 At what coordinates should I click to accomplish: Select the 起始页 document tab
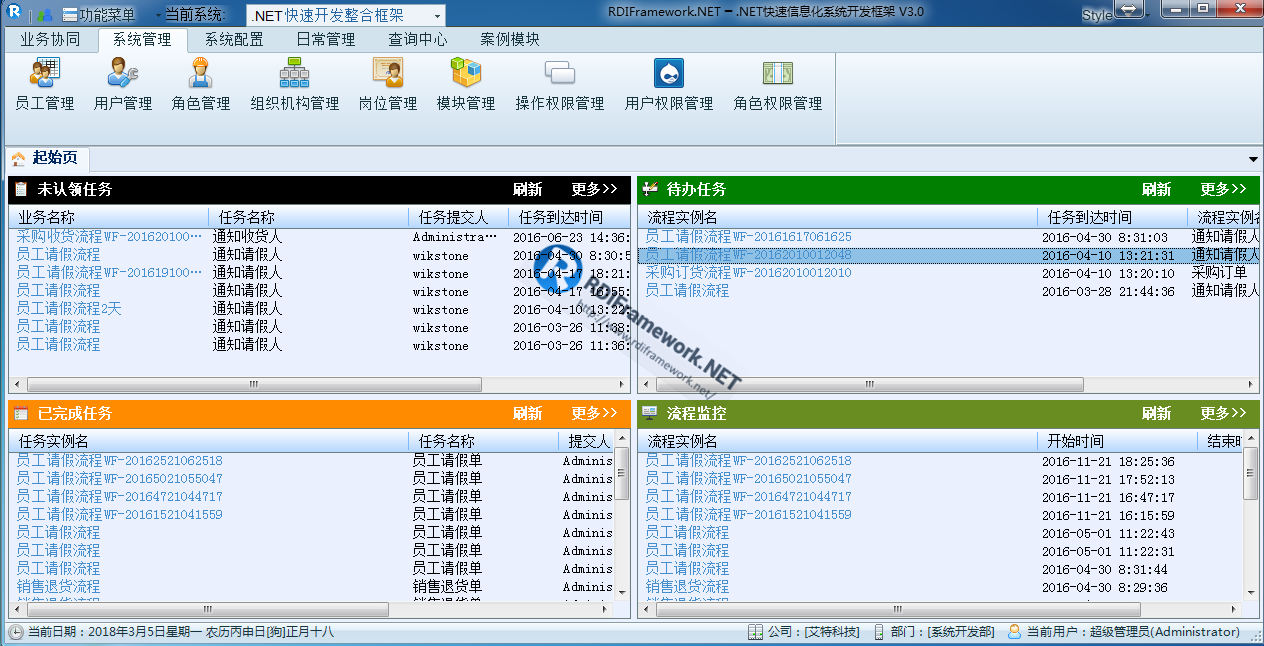click(x=48, y=158)
